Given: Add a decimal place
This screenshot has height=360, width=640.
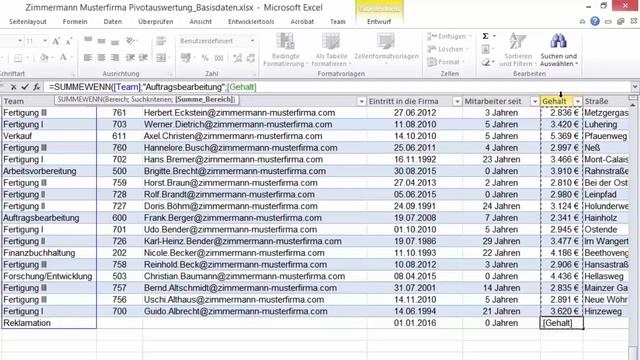Looking at the screenshot, I should pyautogui.click(x=237, y=58).
